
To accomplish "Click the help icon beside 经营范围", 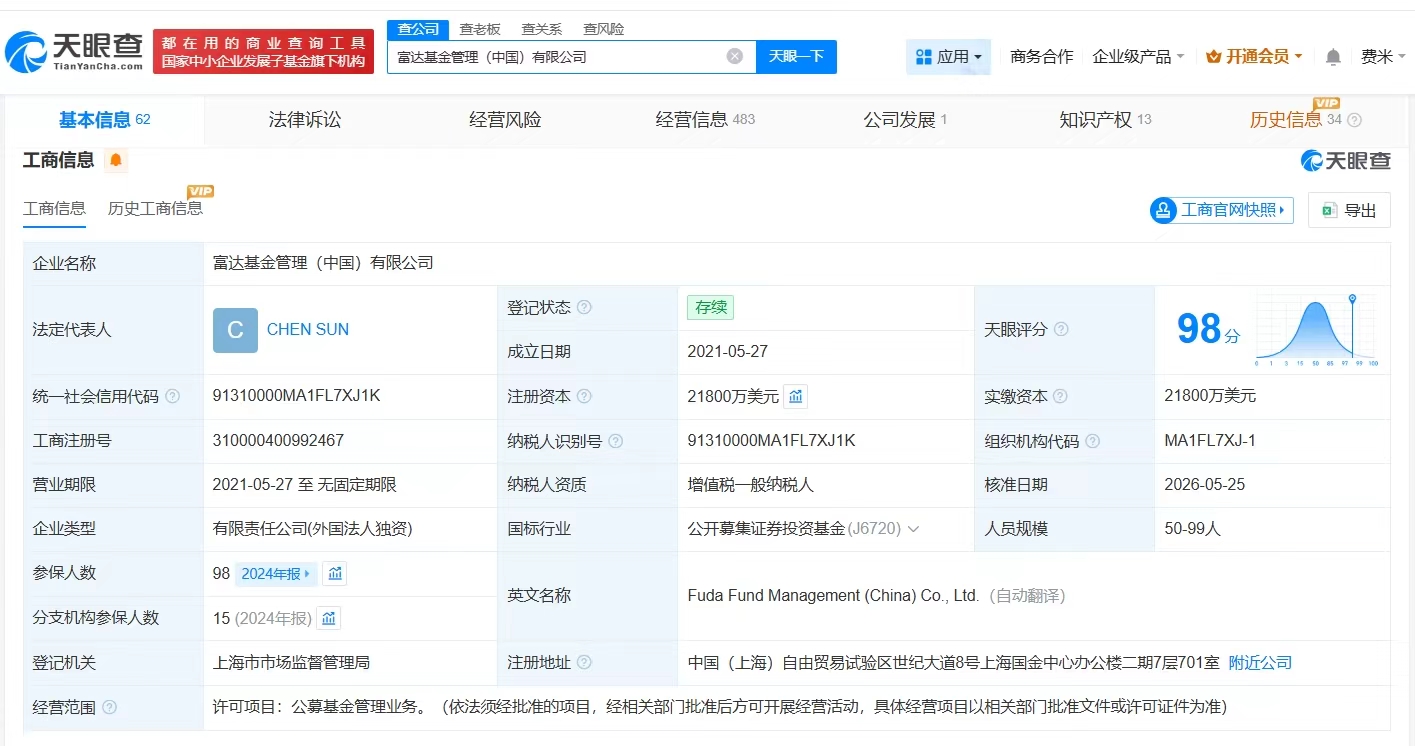I will [109, 707].
